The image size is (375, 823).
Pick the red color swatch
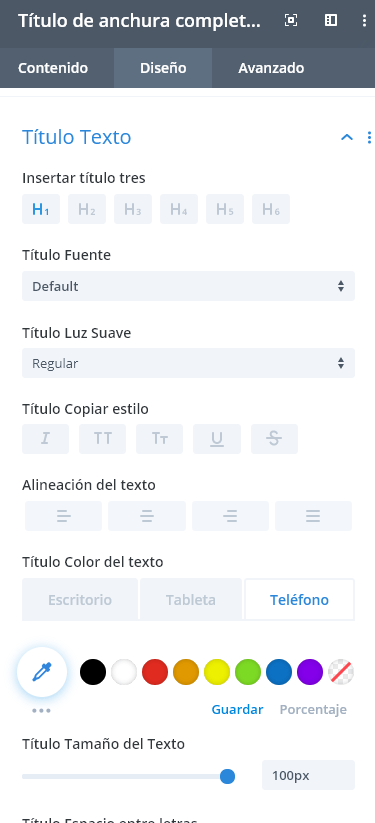(155, 672)
